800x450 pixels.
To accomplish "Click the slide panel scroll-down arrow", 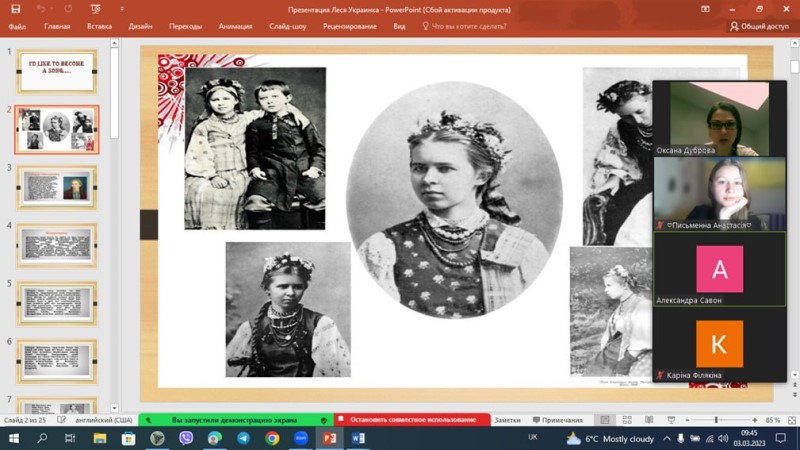I will point(114,408).
